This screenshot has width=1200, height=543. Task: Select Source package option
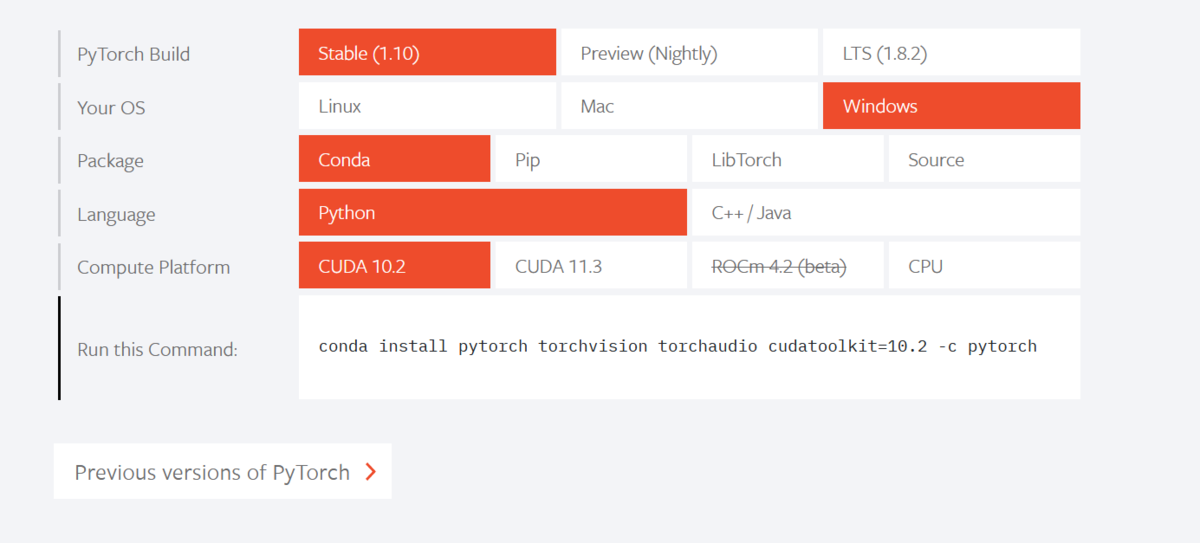[x=984, y=159]
